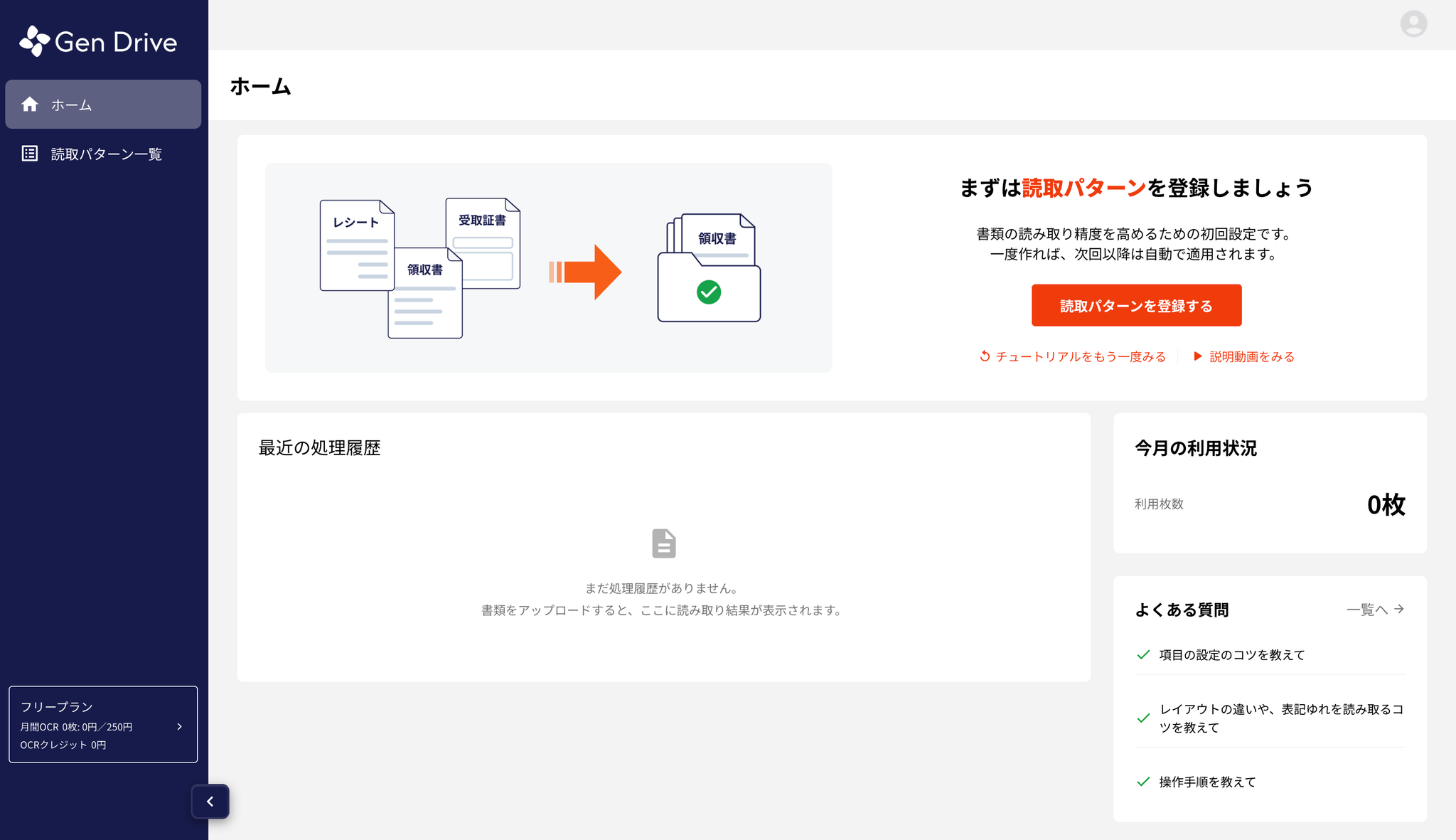Open the FAQ 項目の設定のコツを教えて
Screen dimensions: 1456x840
[1231, 655]
